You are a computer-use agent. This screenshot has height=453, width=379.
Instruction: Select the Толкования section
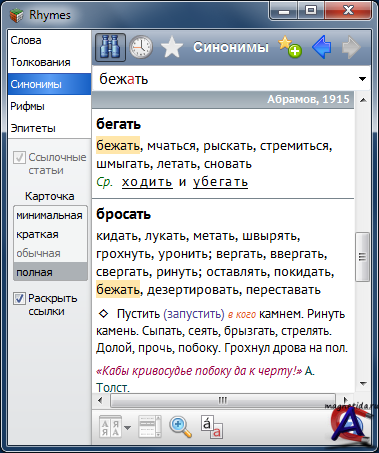tap(49, 62)
